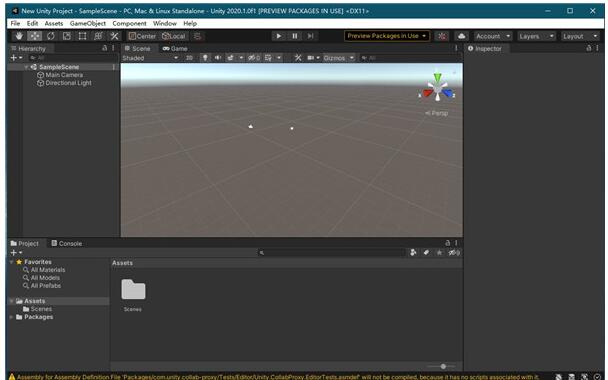Screen dimensions: 608x380
Task: Toggle the Project panel lock
Action: pyautogui.click(x=447, y=243)
